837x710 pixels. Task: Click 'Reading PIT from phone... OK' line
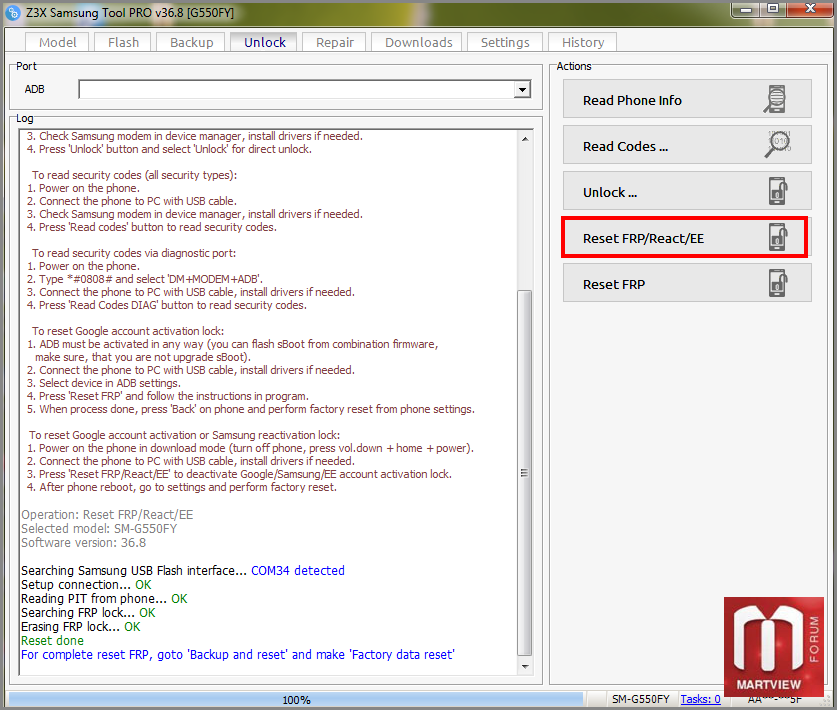click(x=104, y=599)
